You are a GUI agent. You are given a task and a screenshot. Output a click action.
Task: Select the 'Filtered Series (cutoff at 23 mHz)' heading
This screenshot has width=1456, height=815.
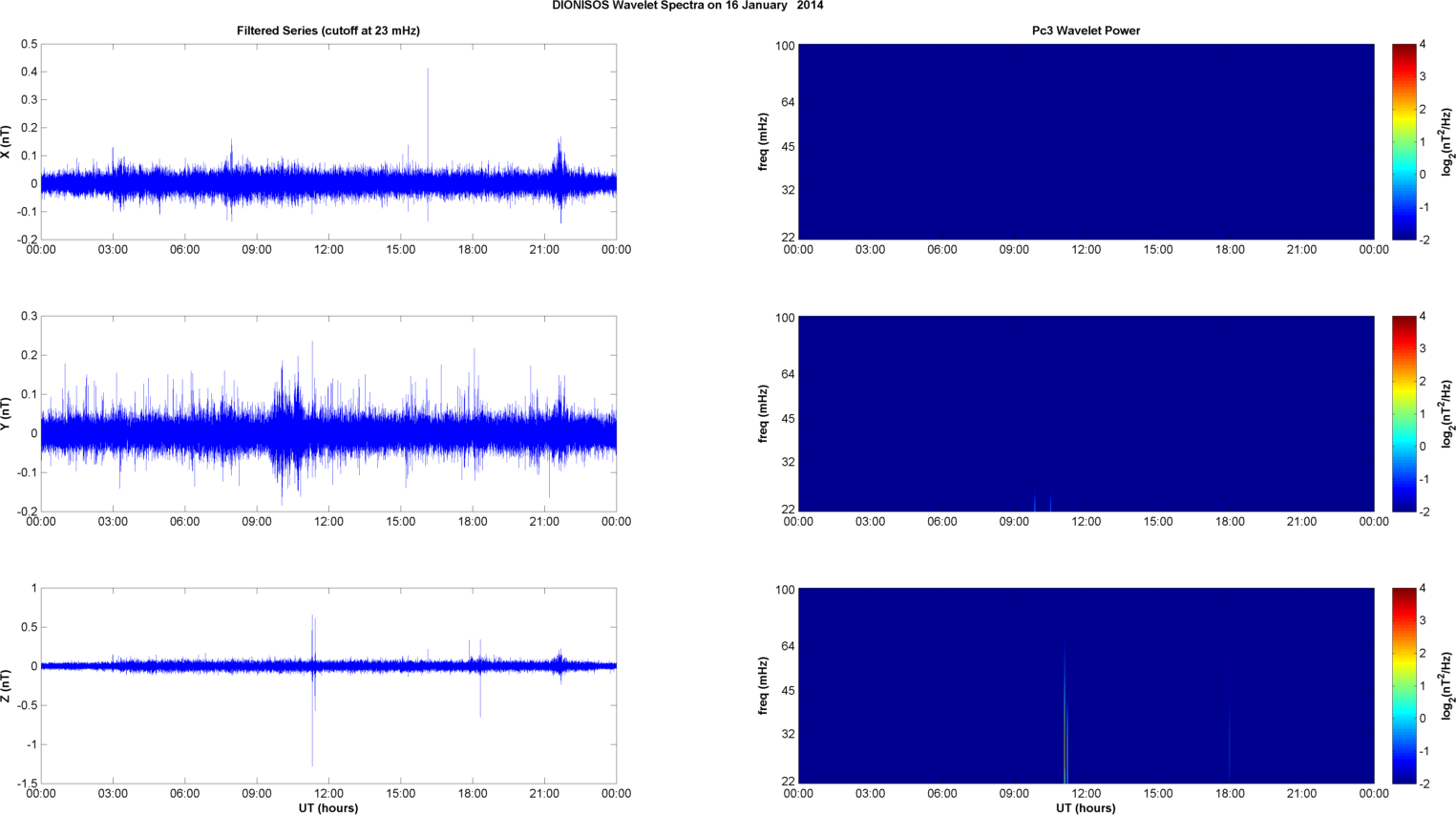pos(328,31)
